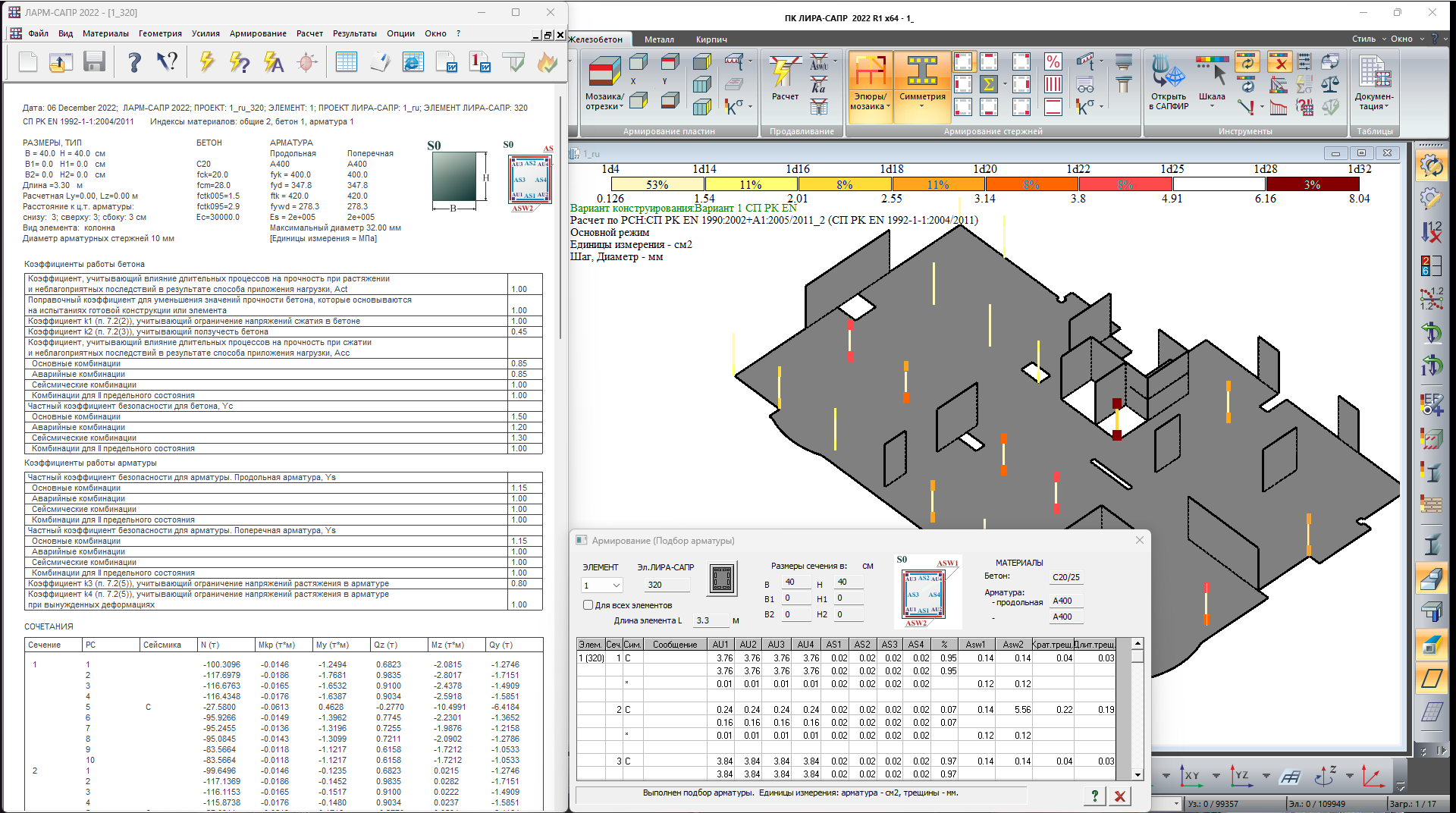Click the results table grid icon
The width and height of the screenshot is (1456, 813).
[x=347, y=62]
